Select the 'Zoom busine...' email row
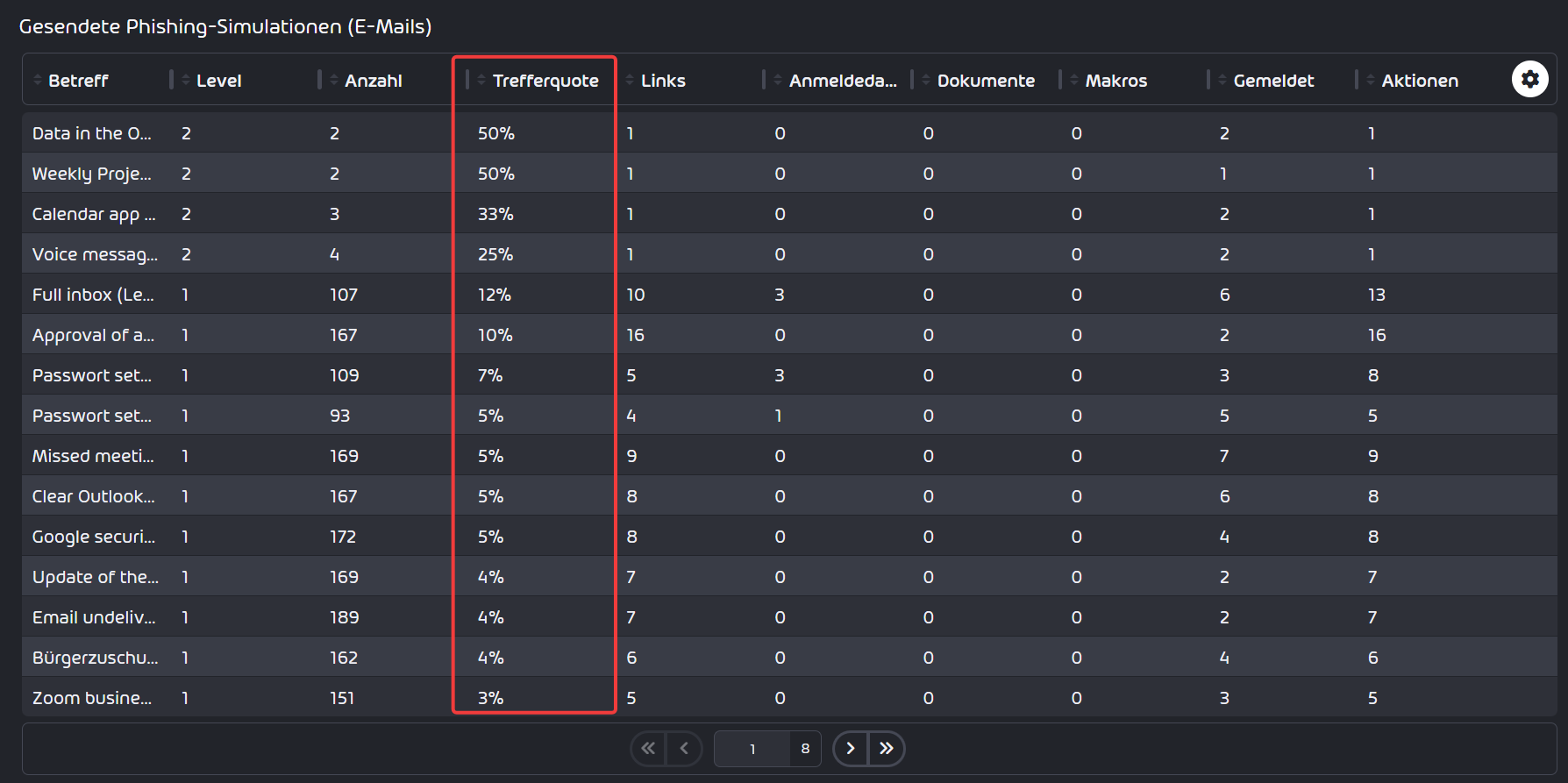The width and height of the screenshot is (1568, 783). [789, 698]
